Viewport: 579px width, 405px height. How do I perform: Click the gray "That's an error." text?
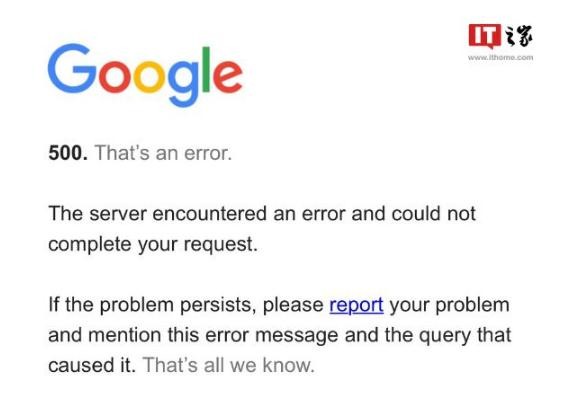pyautogui.click(x=163, y=152)
